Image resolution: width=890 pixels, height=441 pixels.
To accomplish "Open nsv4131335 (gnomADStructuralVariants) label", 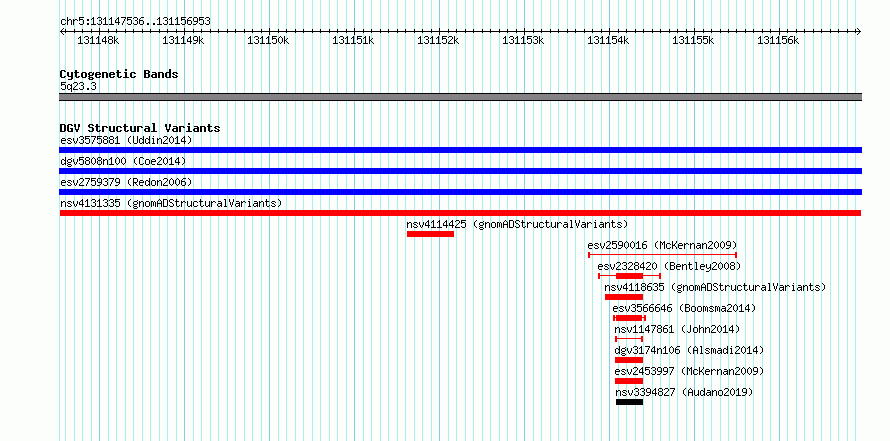I will click(x=171, y=203).
